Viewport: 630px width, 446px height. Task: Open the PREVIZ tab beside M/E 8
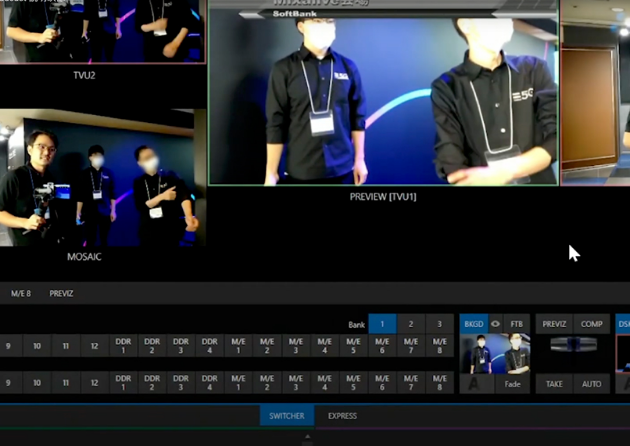click(61, 294)
